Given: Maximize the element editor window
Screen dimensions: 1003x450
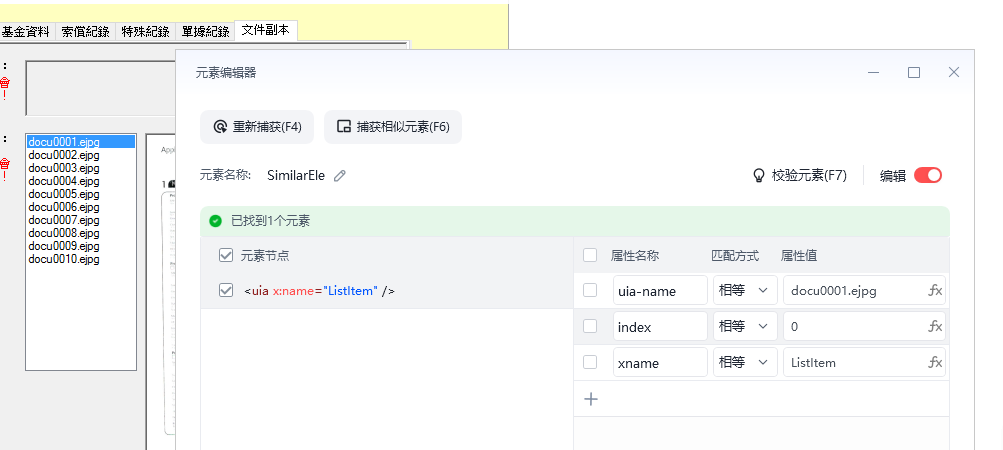Looking at the screenshot, I should click(x=914, y=72).
